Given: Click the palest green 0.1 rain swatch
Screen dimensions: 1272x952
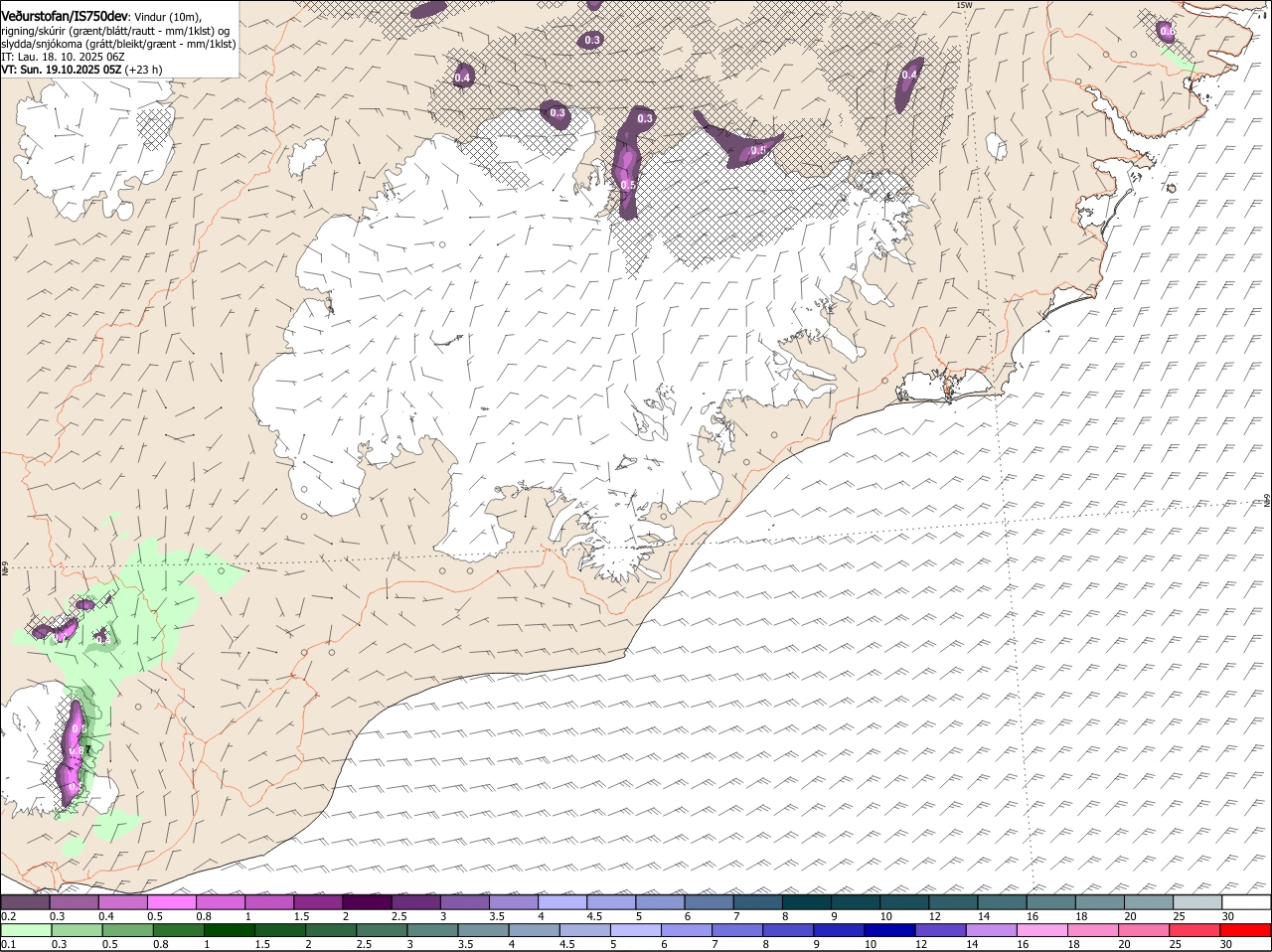Looking at the screenshot, I should 26,930.
